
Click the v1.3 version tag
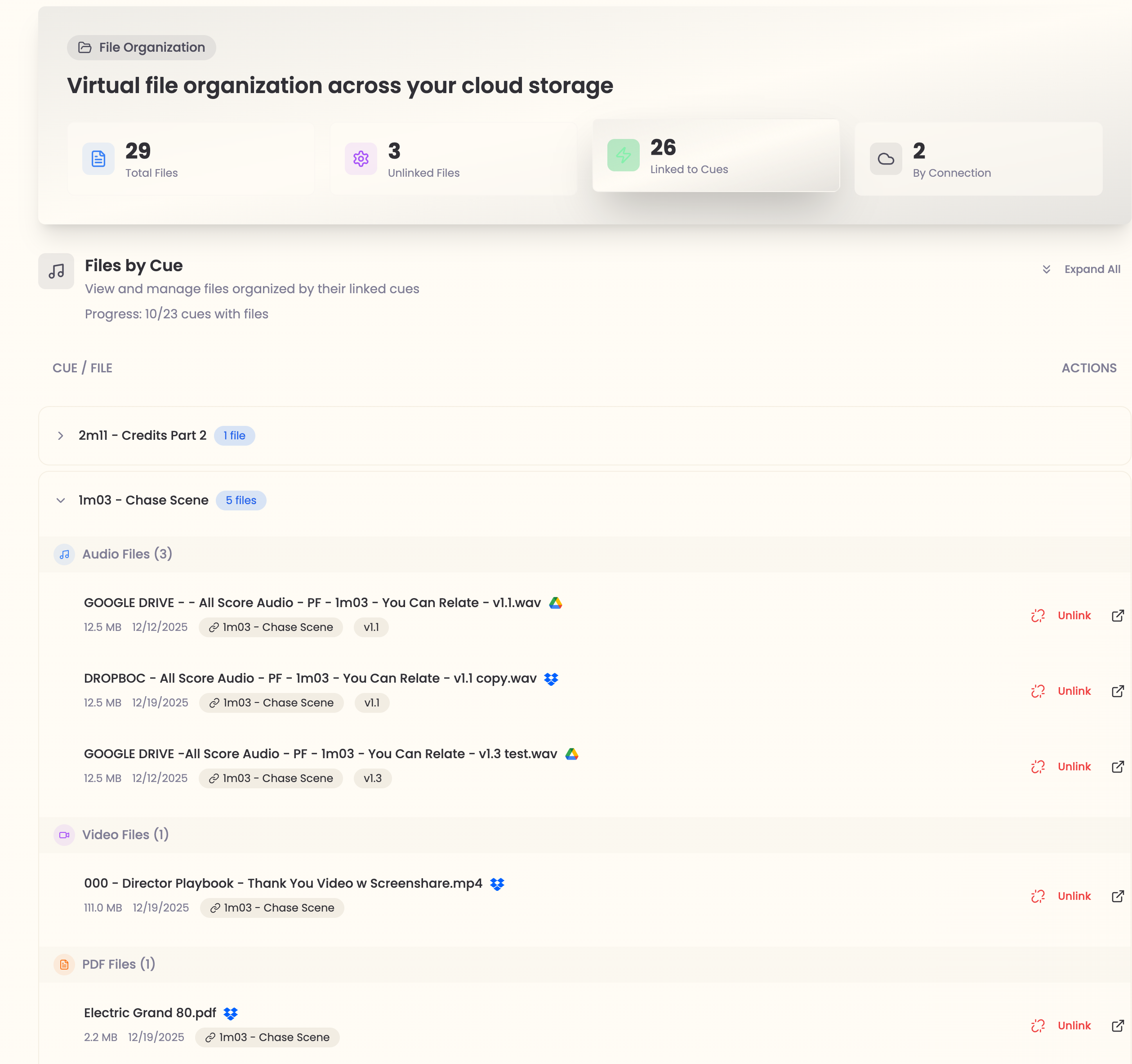[372, 778]
